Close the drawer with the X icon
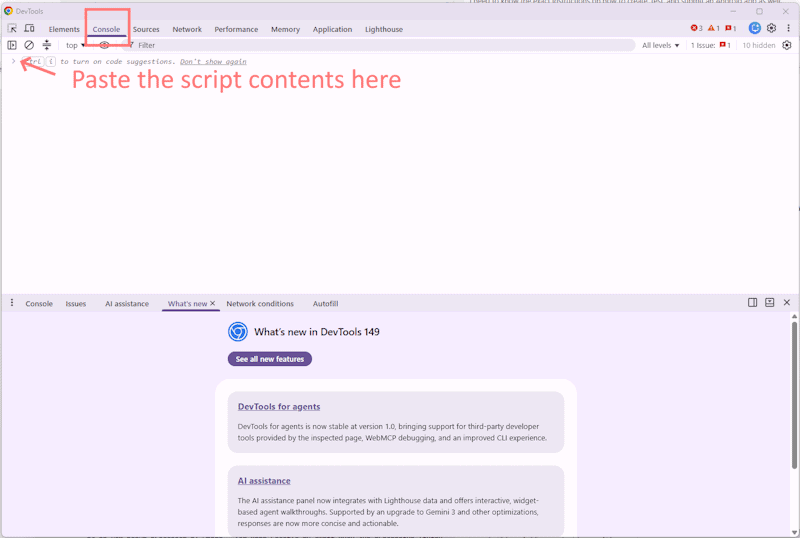800x538 pixels. [x=787, y=303]
